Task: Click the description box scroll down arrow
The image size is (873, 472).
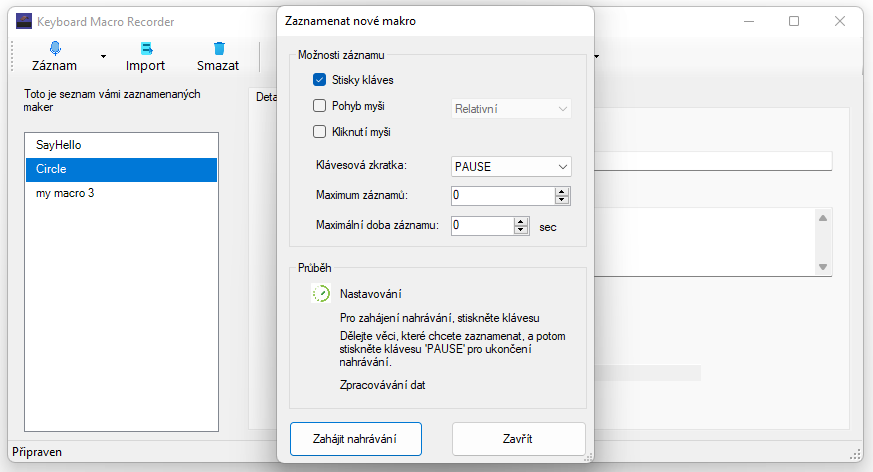Action: pyautogui.click(x=823, y=267)
